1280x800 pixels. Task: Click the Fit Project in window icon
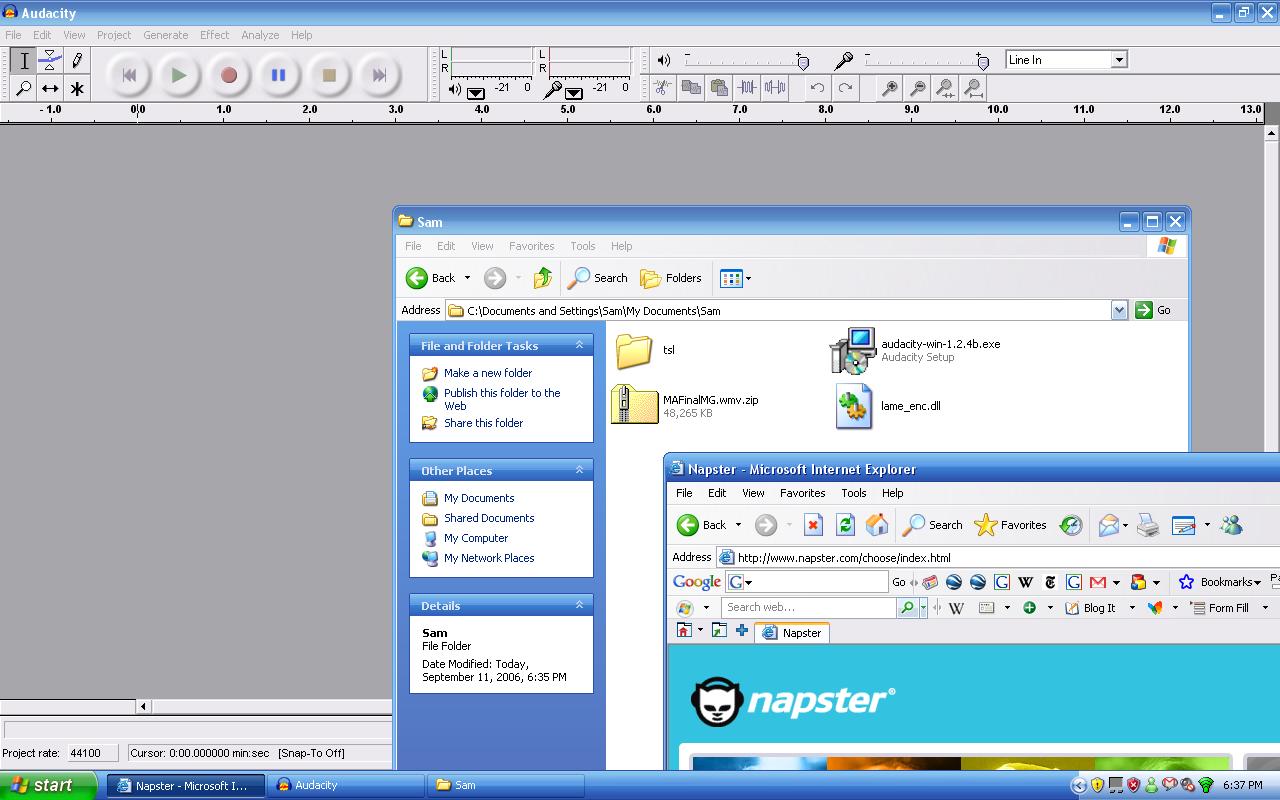point(973,88)
